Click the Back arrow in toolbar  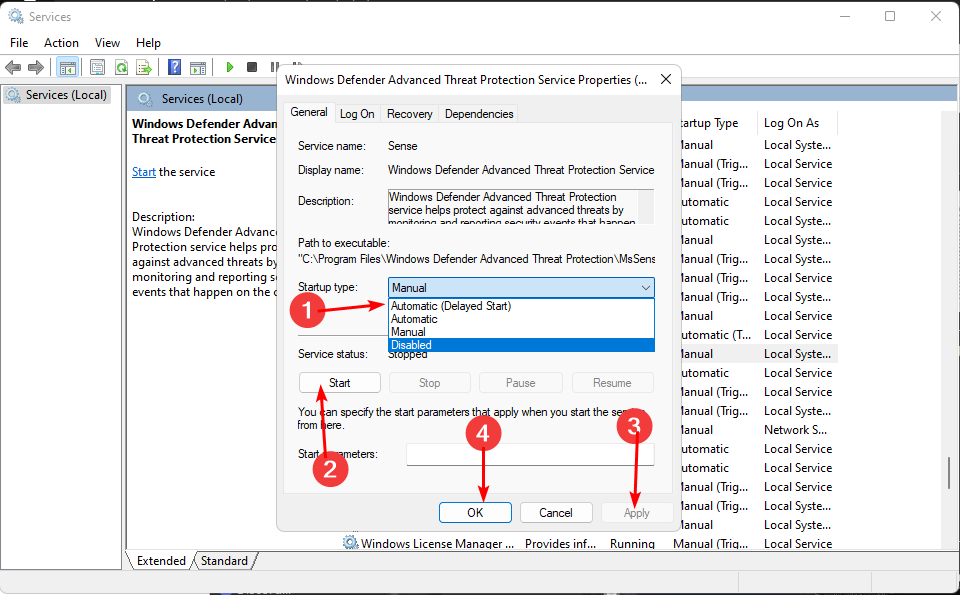tap(13, 67)
